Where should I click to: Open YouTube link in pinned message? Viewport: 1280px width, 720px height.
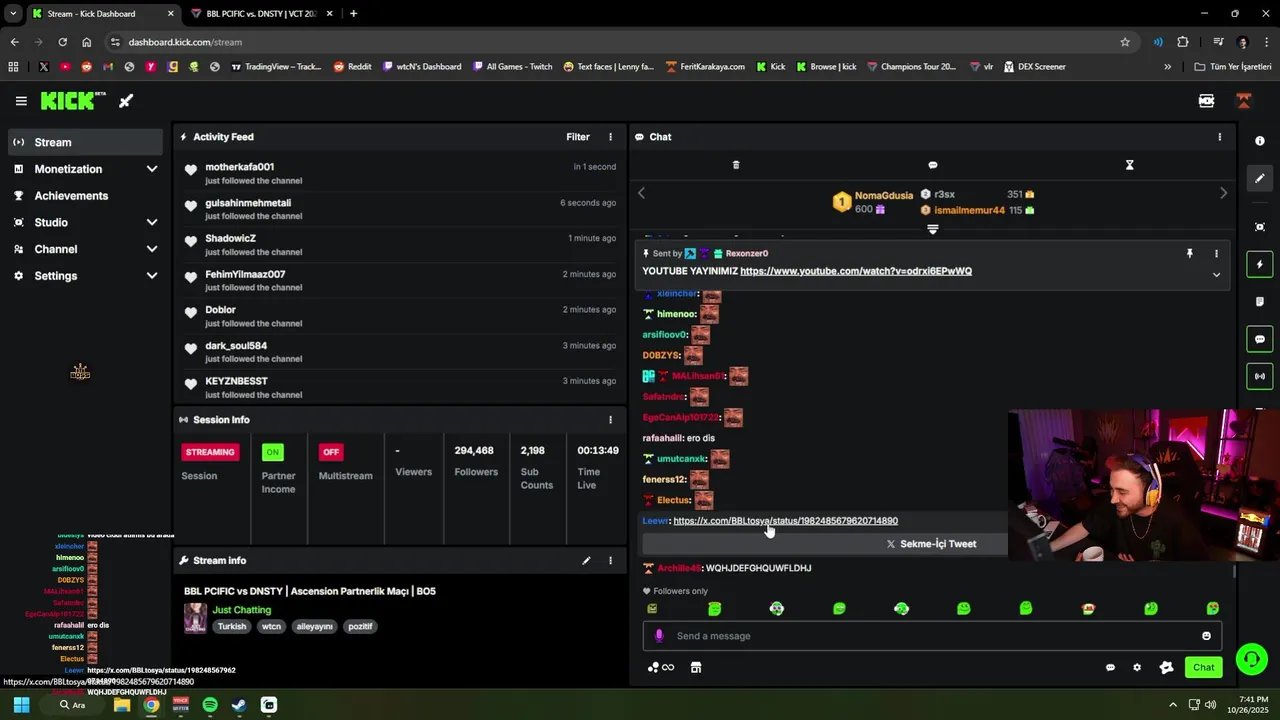click(x=856, y=271)
